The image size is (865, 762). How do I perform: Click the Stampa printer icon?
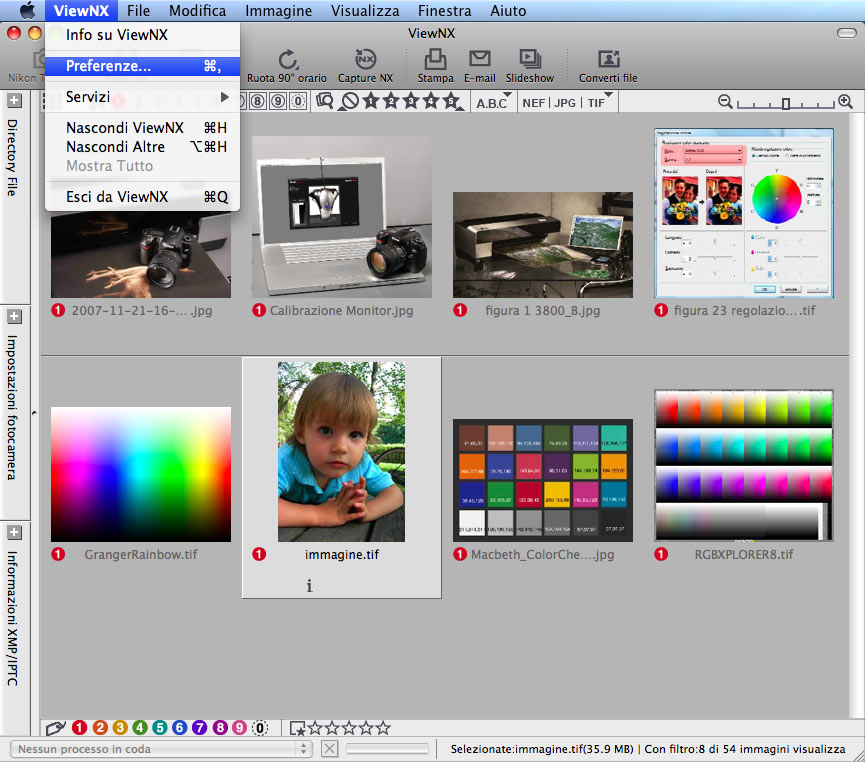tap(435, 59)
